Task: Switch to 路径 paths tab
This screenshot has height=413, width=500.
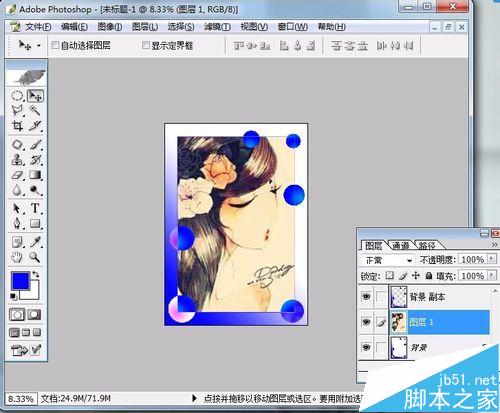Action: pos(427,246)
